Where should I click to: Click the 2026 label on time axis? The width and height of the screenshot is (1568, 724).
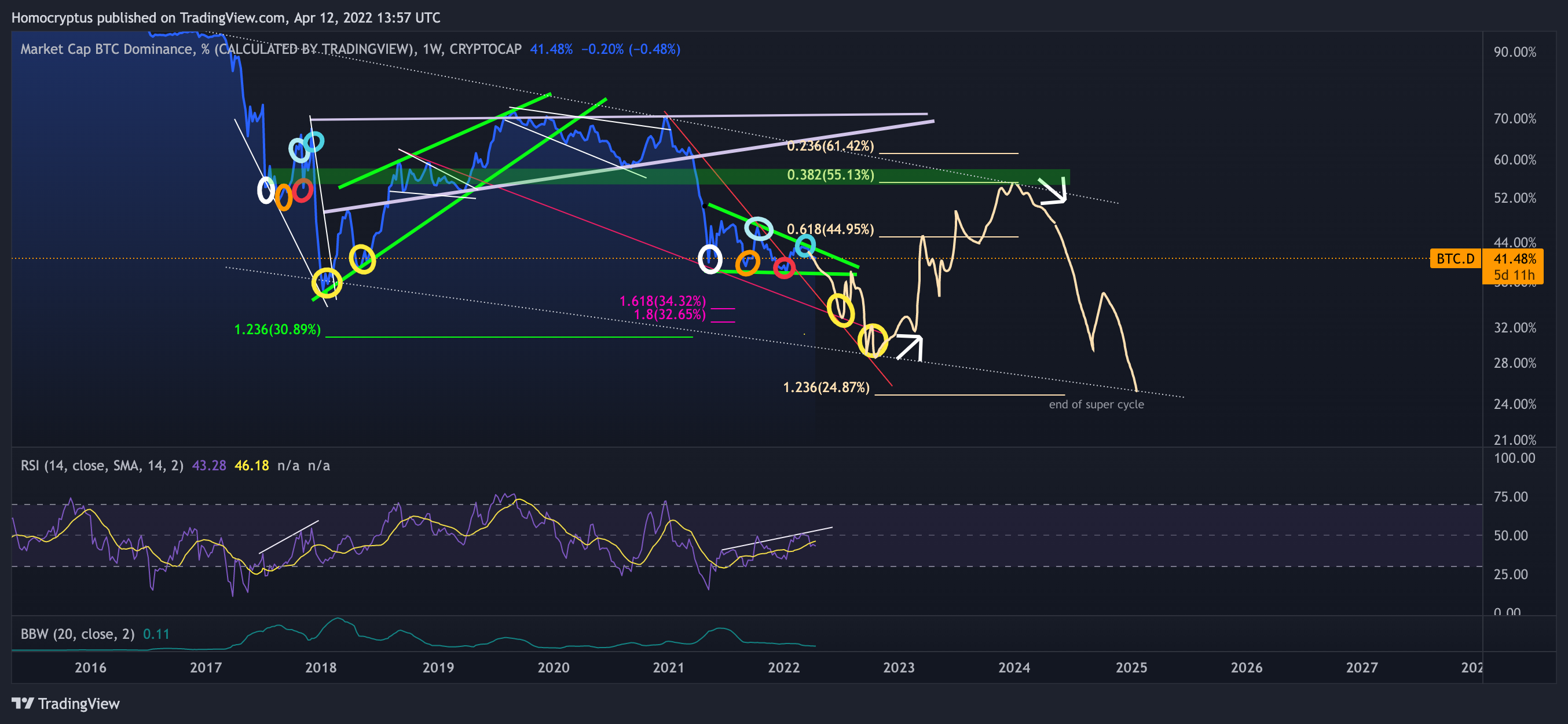point(1246,667)
